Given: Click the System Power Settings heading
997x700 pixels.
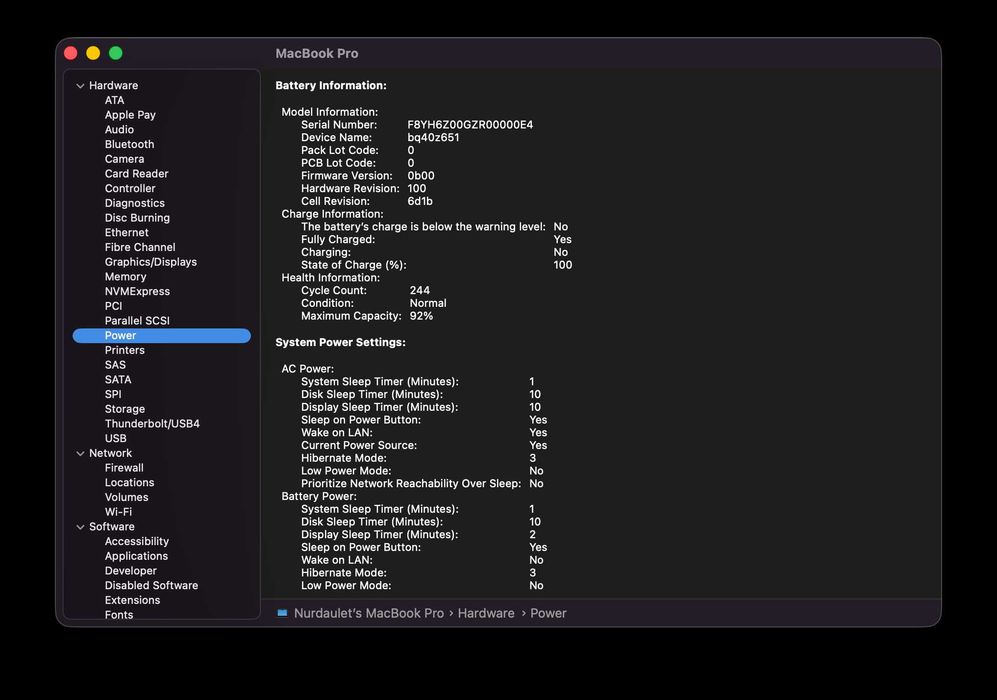Looking at the screenshot, I should (340, 342).
